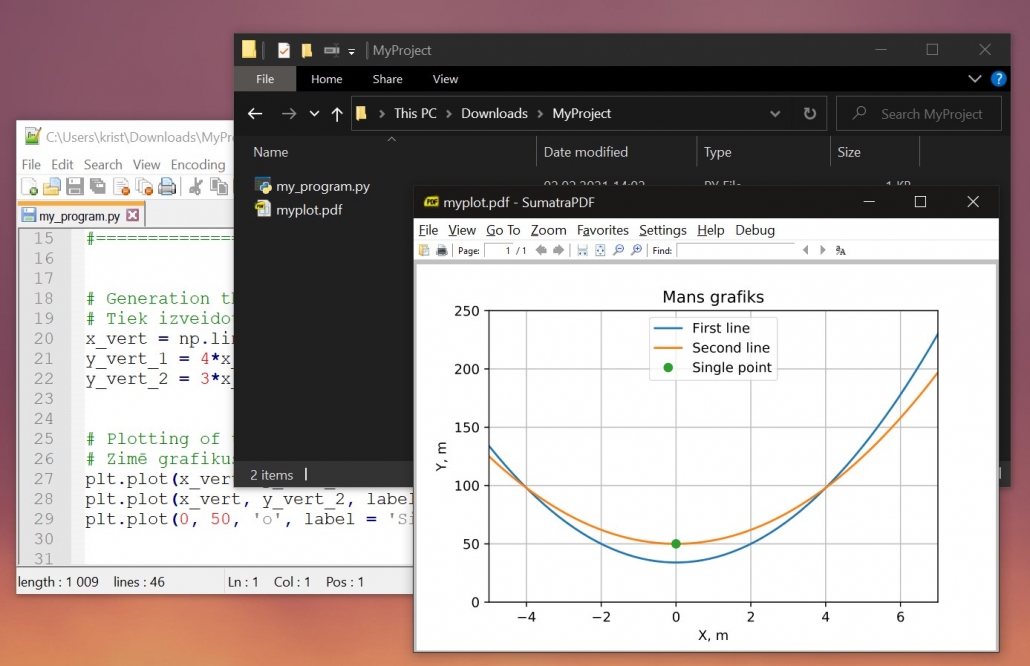Open the View ribbon tab in Explorer
The image size is (1030, 666).
tap(445, 79)
